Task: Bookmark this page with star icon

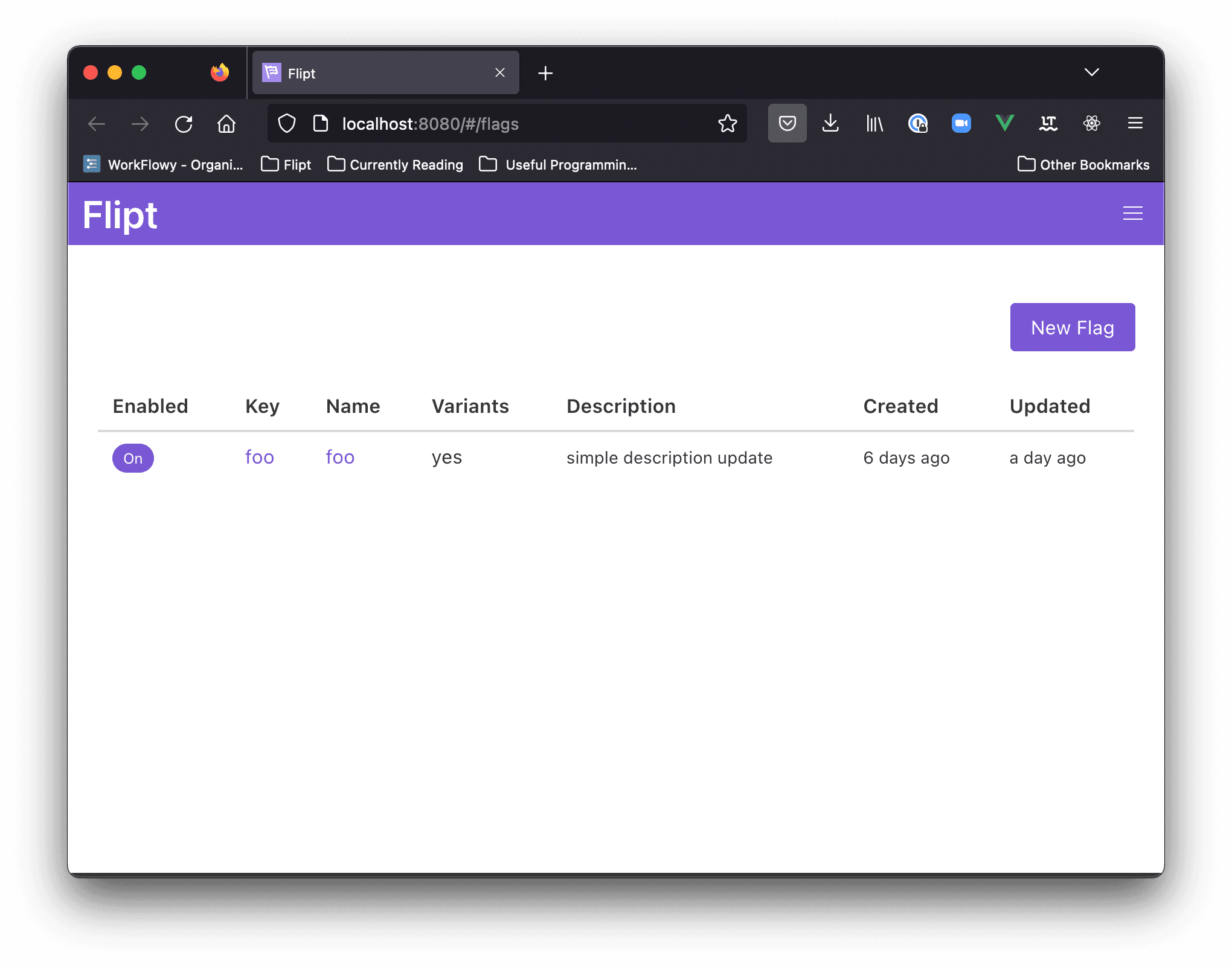Action: 728,124
